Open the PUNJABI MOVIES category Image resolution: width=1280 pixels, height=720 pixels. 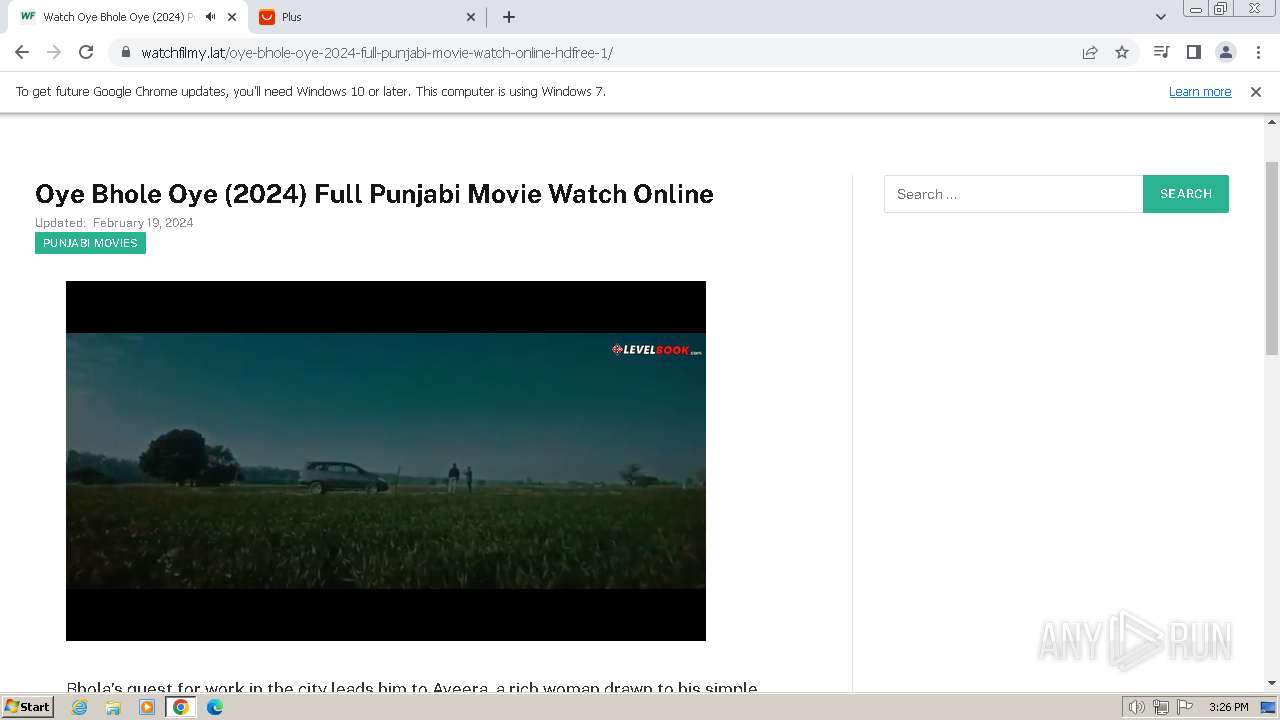pos(90,243)
